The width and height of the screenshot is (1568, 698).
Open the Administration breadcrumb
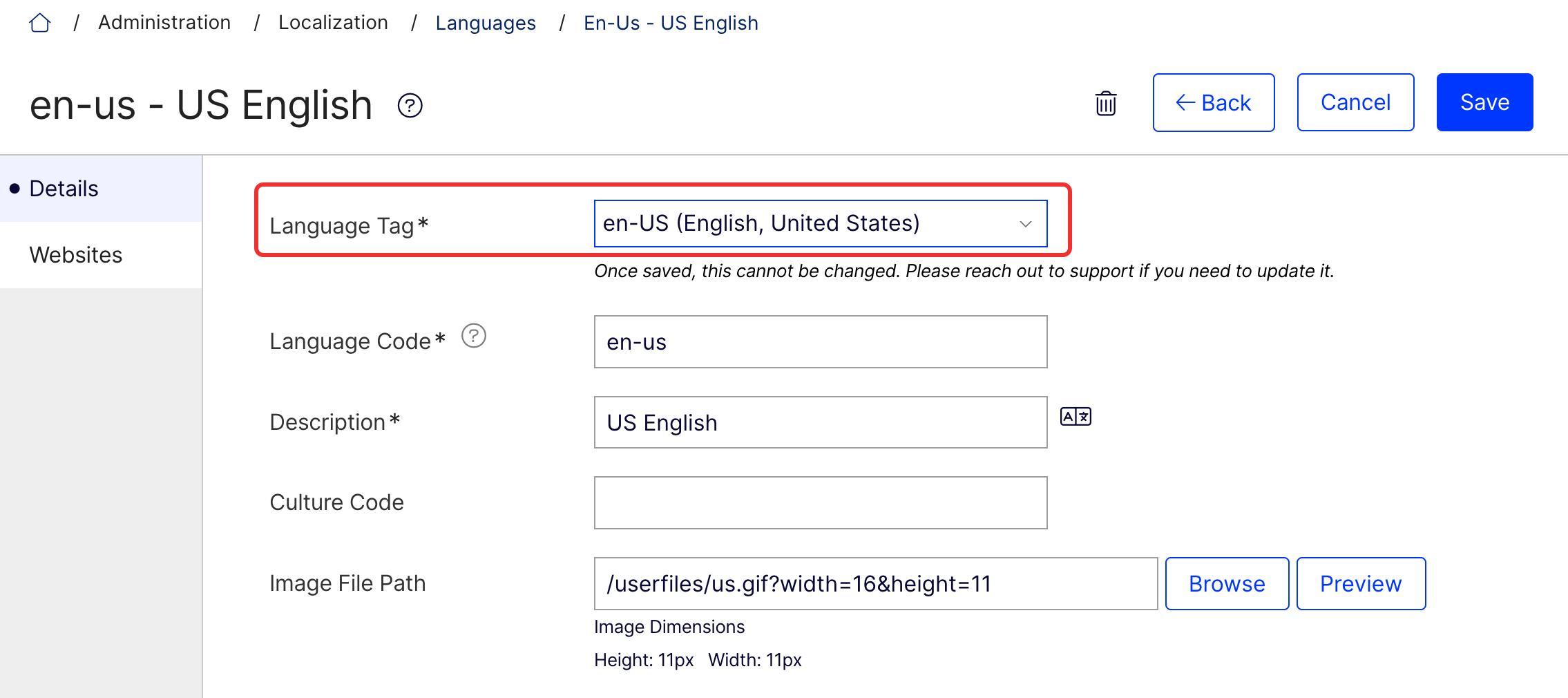(x=164, y=22)
